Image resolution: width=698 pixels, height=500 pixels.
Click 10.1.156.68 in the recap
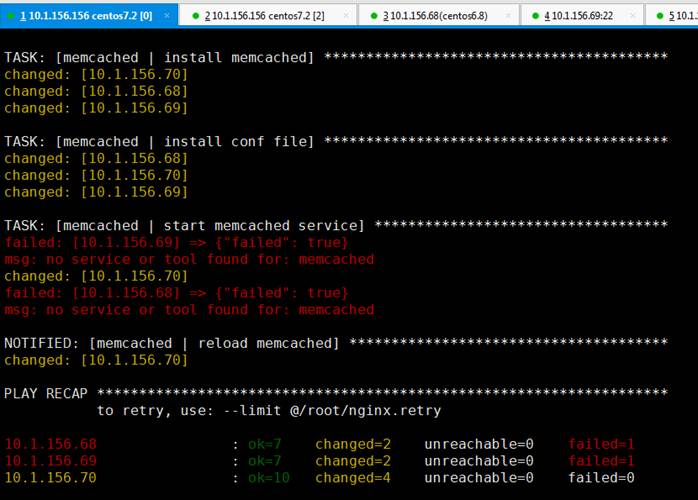click(50, 444)
